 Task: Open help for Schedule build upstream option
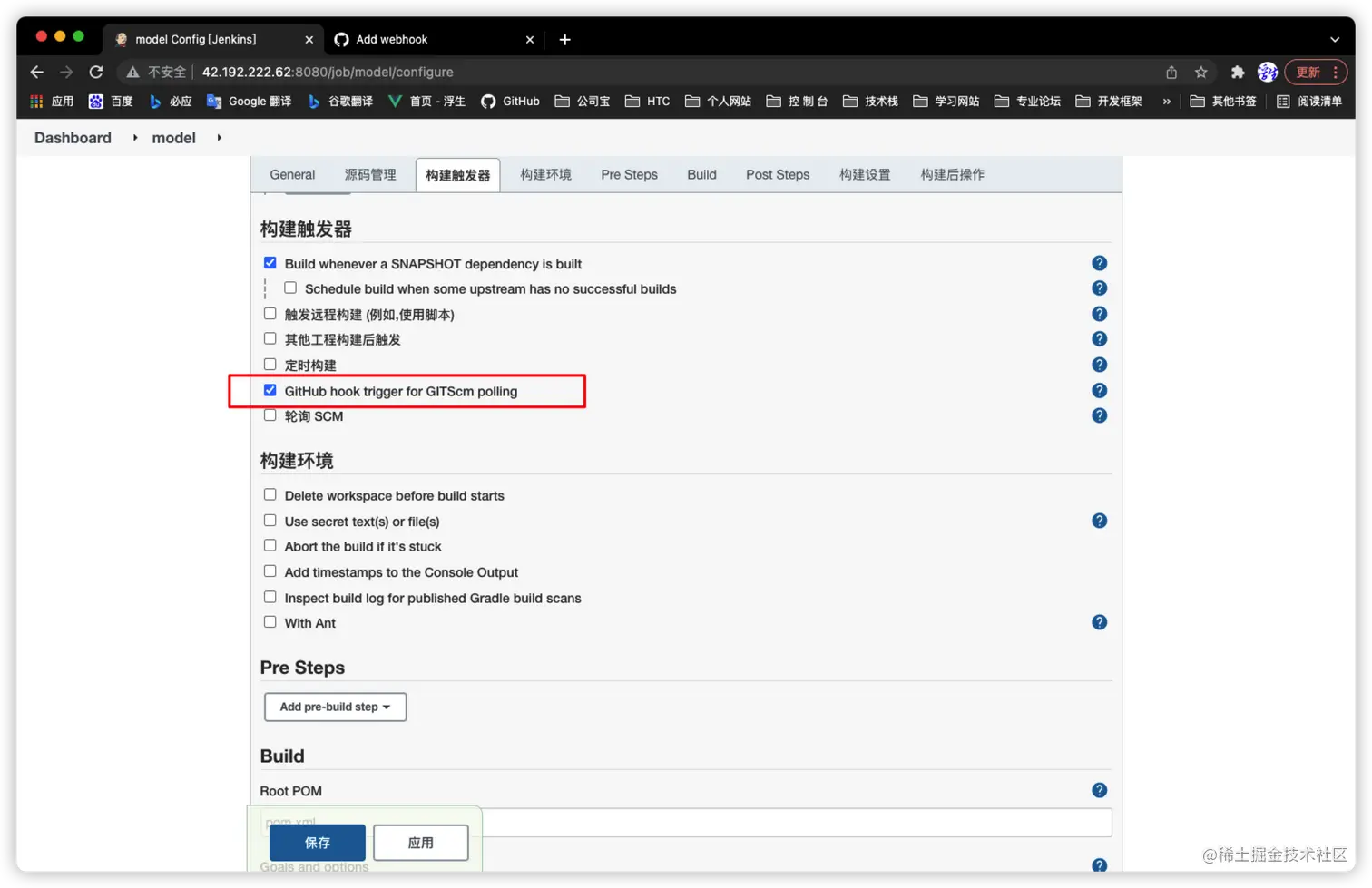[1099, 288]
